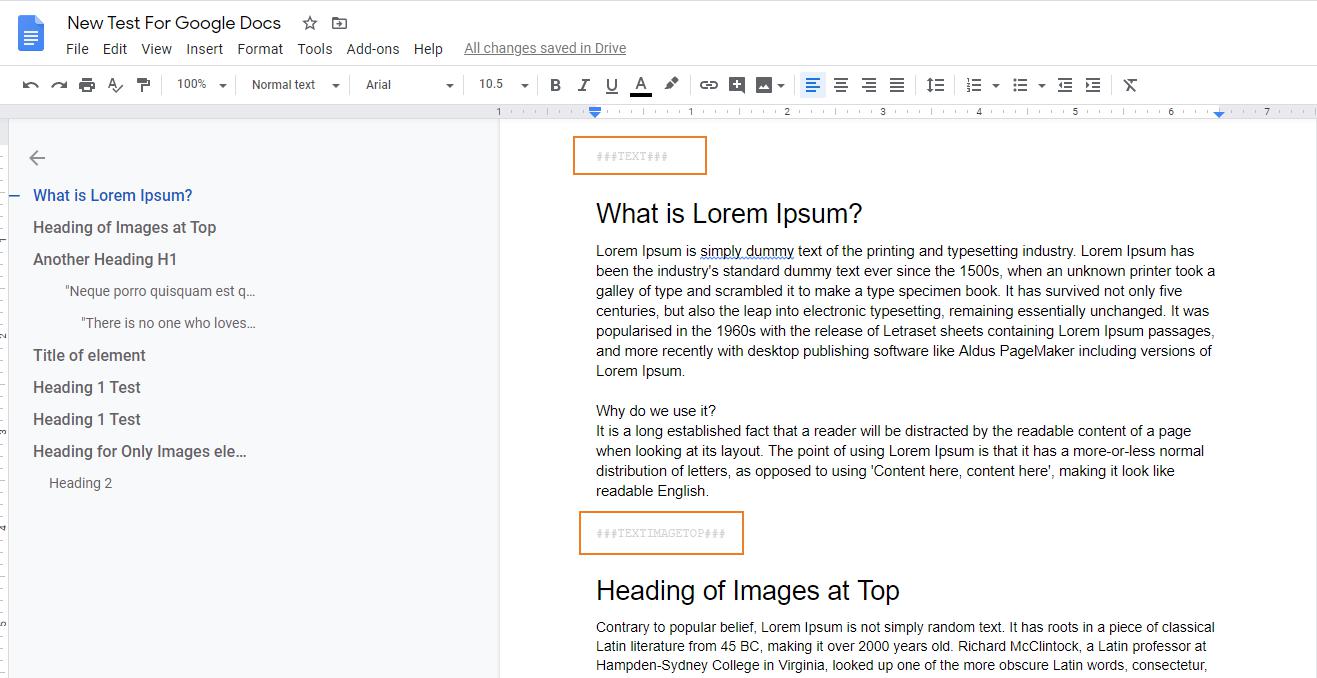Viewport: 1317px width, 678px height.
Task: Click the What is Lorem Ipsum? document heading
Action: click(729, 213)
